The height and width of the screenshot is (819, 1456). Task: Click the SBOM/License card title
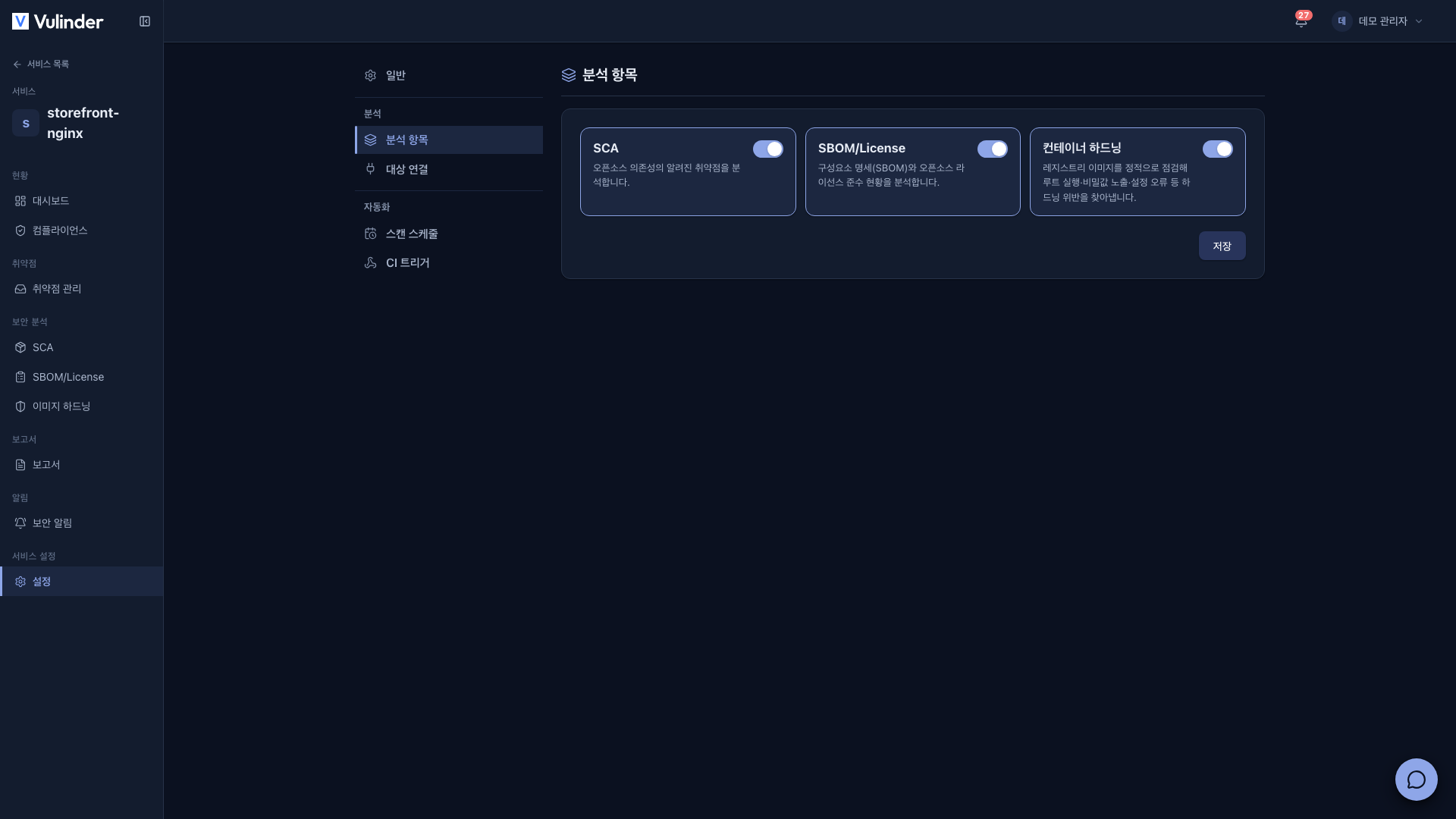point(861,148)
